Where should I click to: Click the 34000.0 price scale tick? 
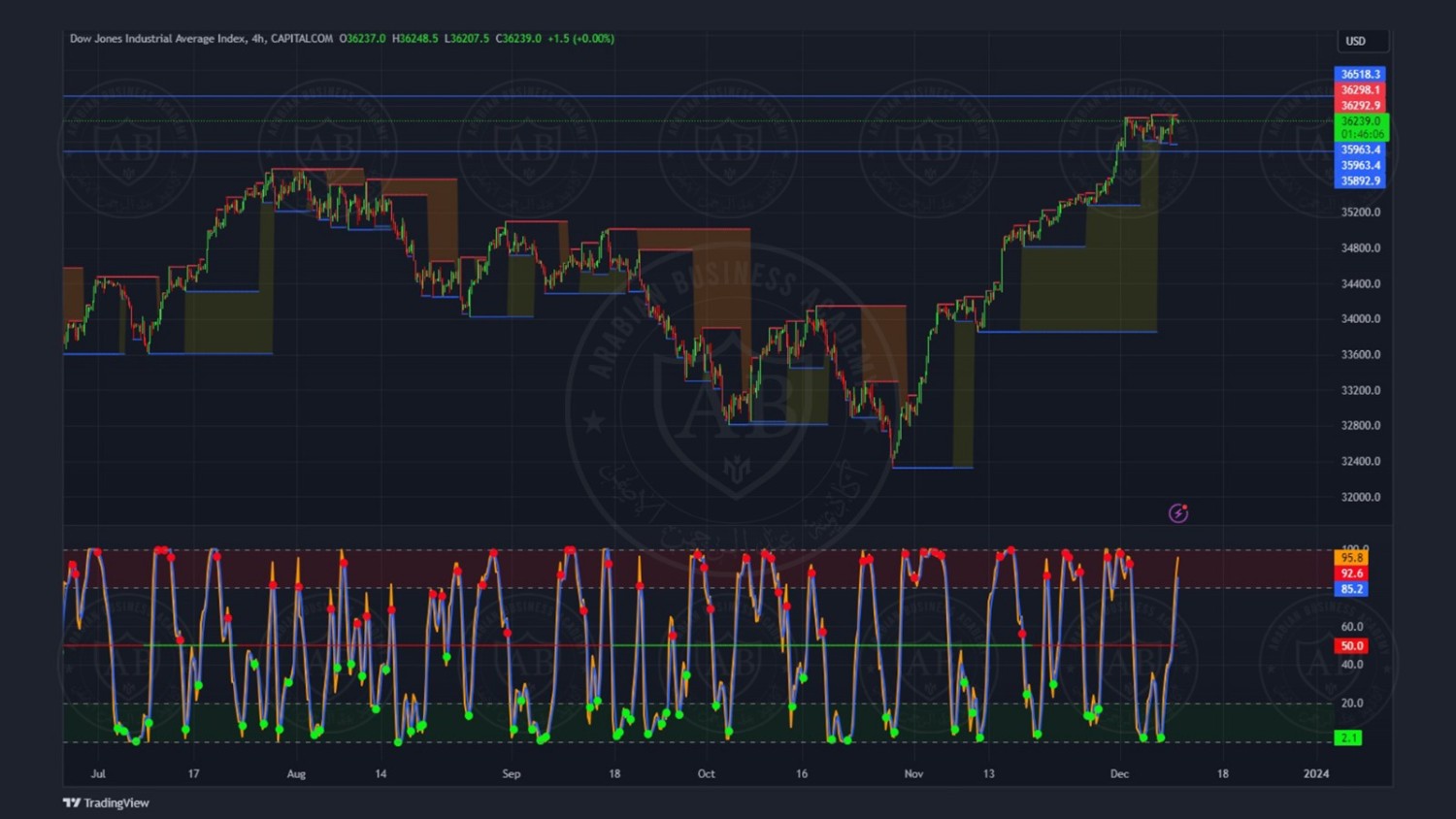[x=1361, y=318]
